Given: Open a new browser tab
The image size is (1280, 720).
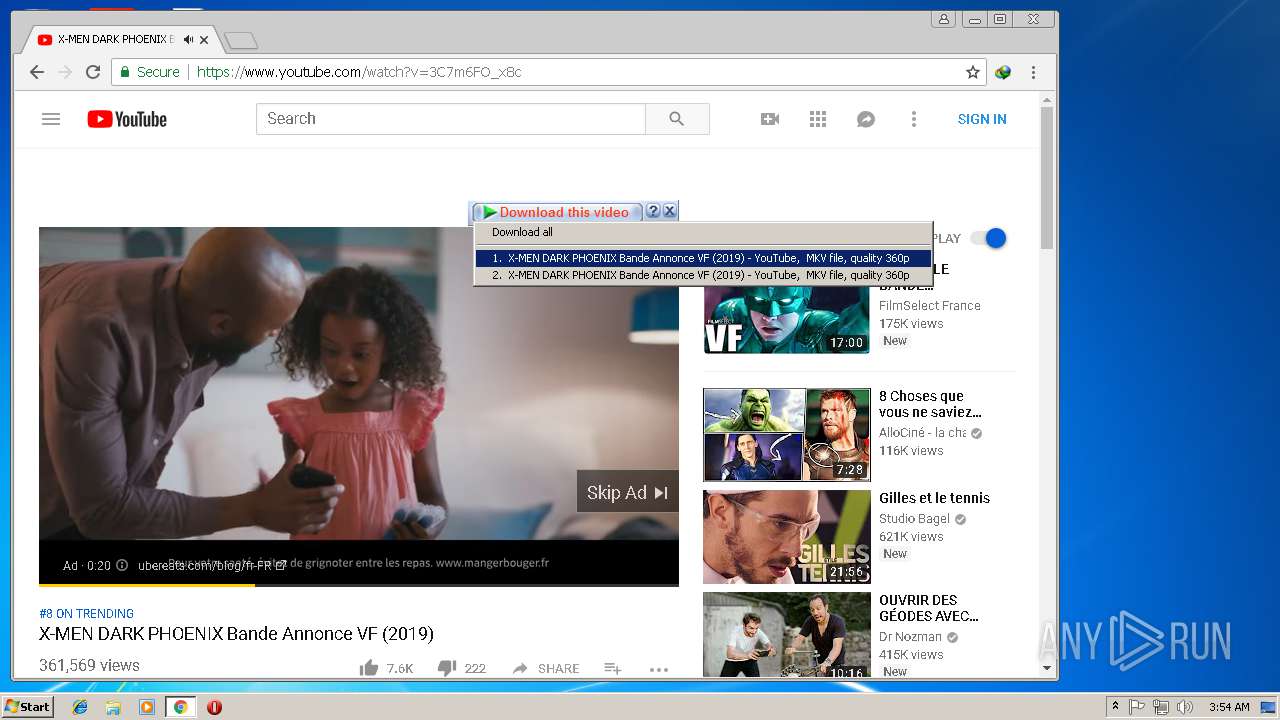Looking at the screenshot, I should (241, 40).
